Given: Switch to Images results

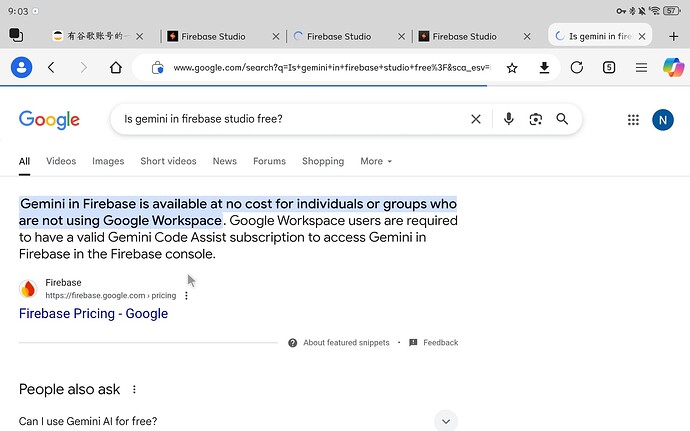Looking at the screenshot, I should (108, 161).
